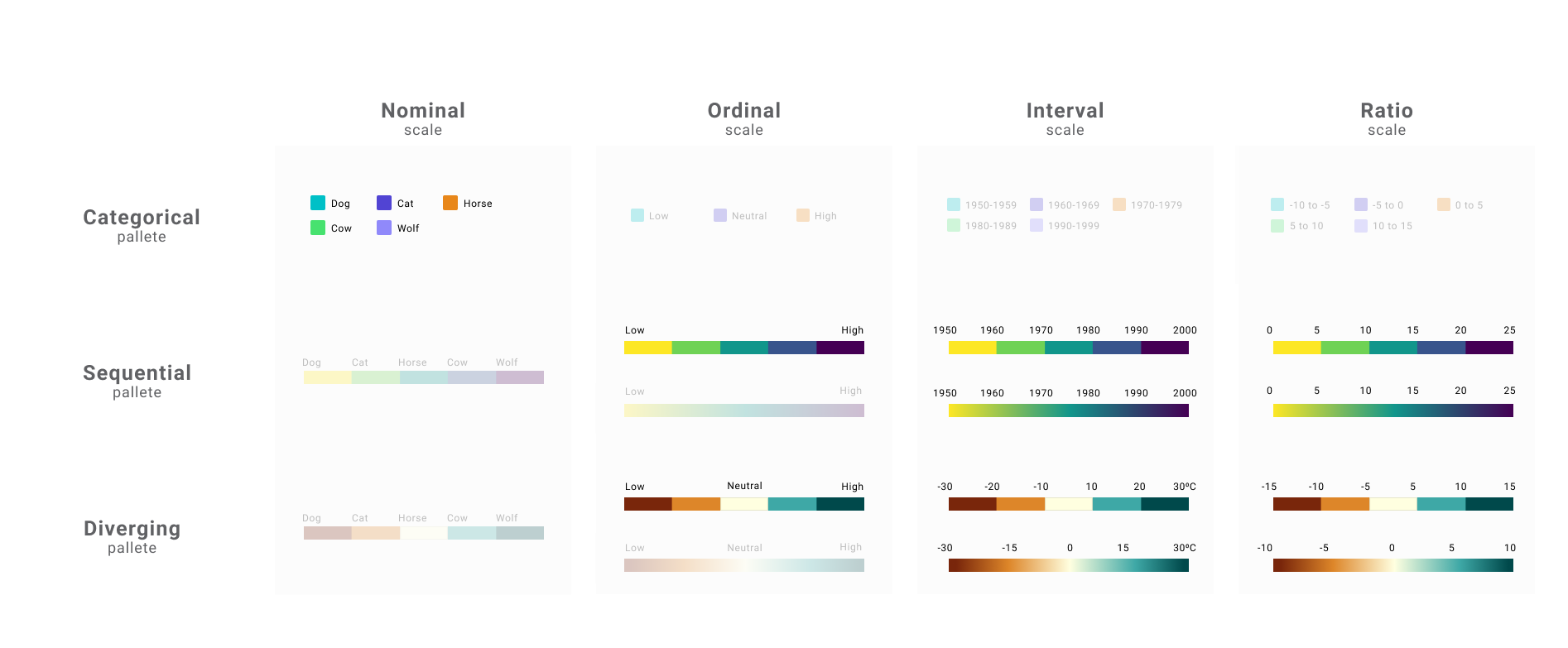
Task: Pick the faded '1970-1979' legend swatch
Action: (1119, 204)
